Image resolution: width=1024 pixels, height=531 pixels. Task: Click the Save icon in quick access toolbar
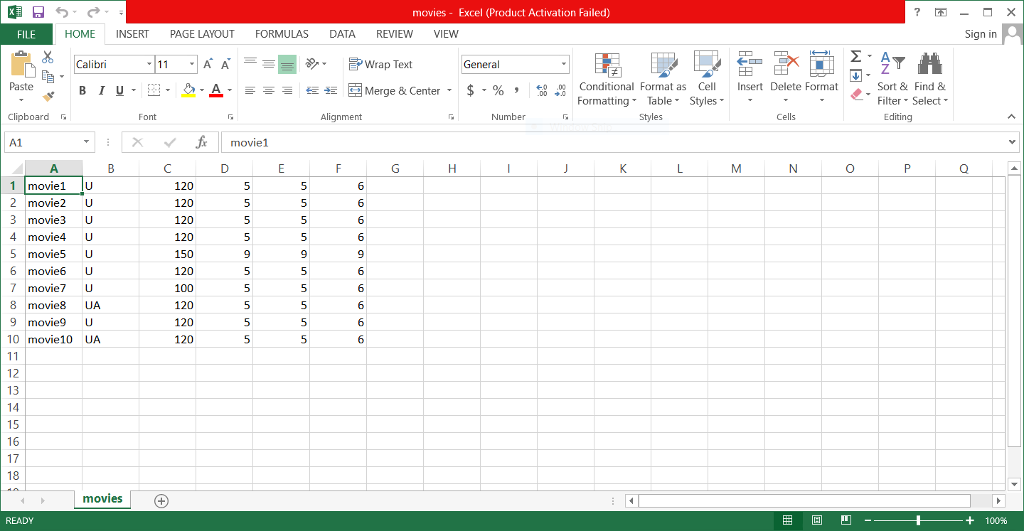pos(38,12)
